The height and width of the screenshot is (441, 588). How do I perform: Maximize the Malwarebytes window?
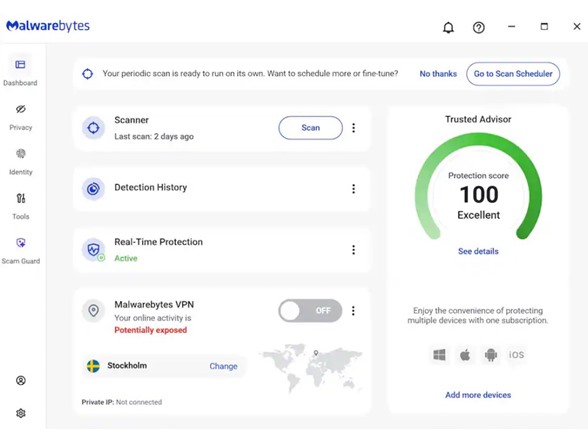pyautogui.click(x=544, y=27)
